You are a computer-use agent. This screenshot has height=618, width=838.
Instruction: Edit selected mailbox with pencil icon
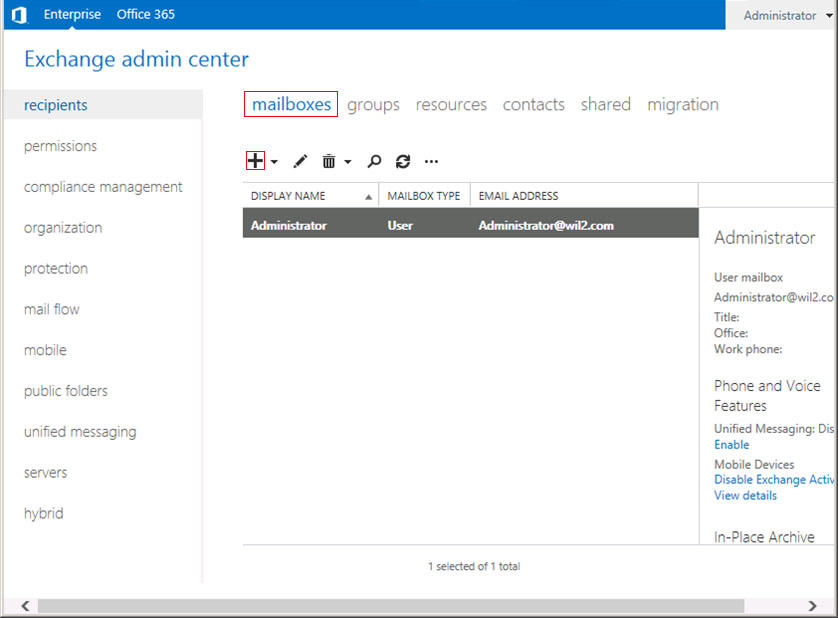pos(300,161)
